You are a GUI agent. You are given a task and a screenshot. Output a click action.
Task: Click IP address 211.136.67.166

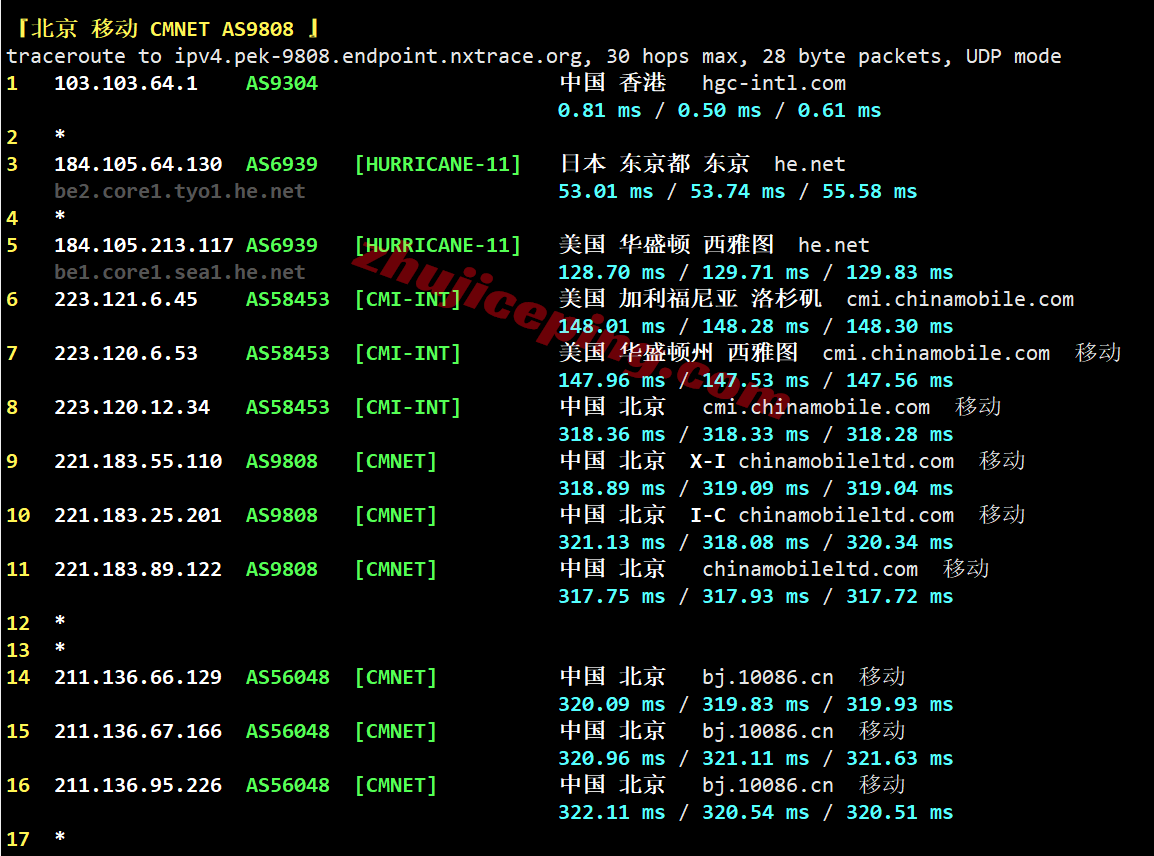click(138, 731)
